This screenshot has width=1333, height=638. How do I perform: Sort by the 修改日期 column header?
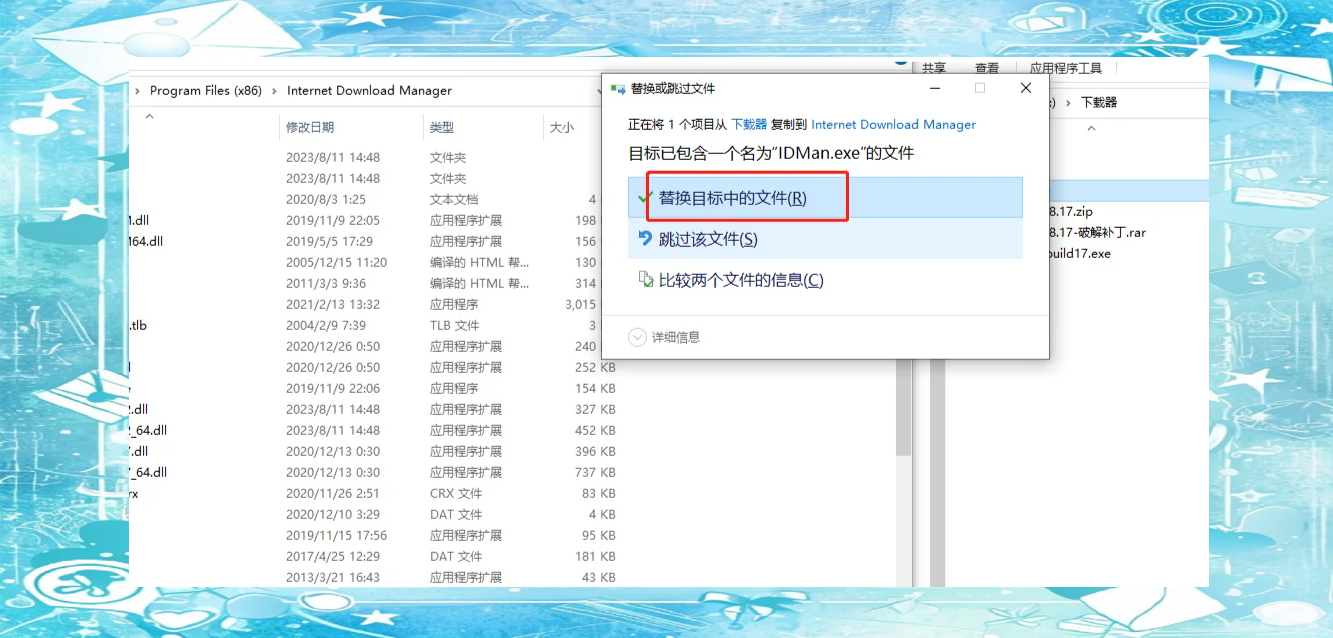310,128
